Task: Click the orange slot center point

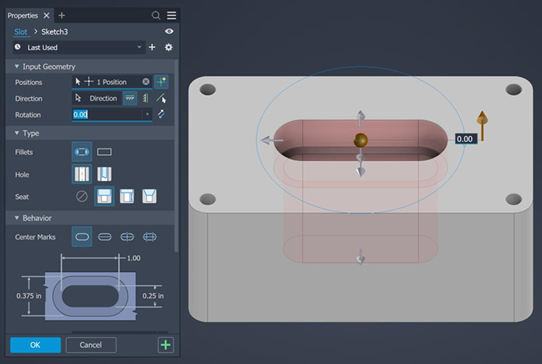Action: (x=361, y=140)
